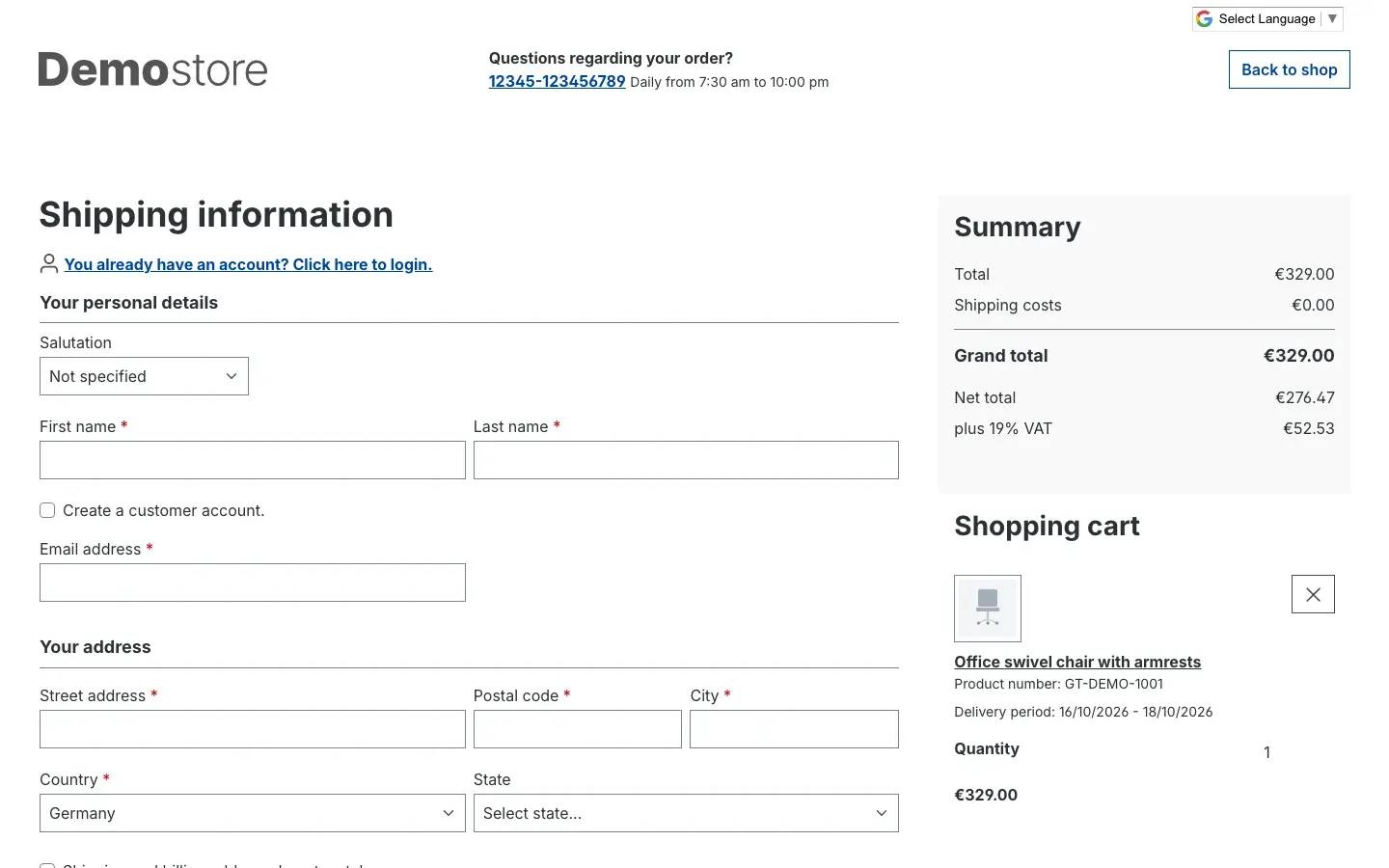
Task: Click into the Email address field
Action: coord(253,583)
